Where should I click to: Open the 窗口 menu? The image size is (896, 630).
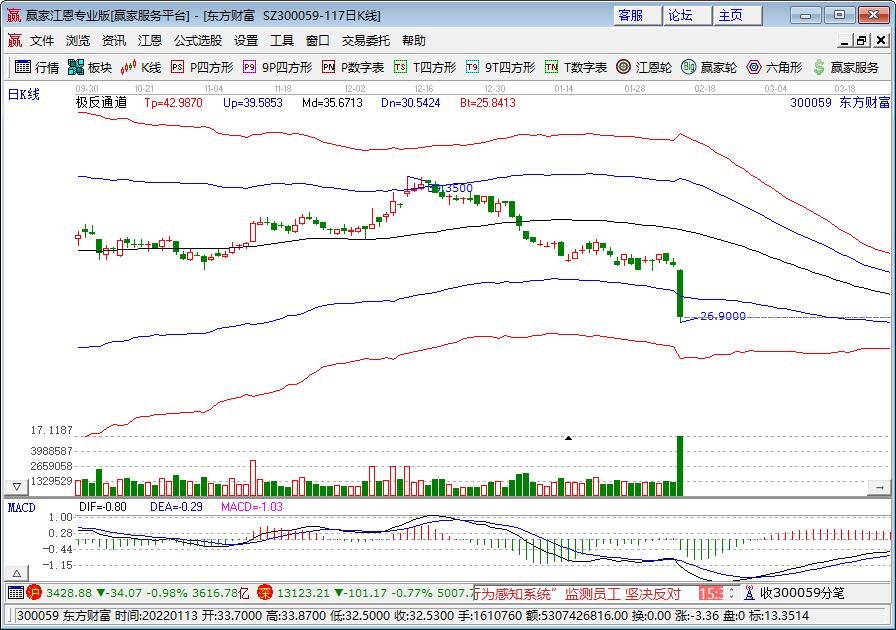[318, 41]
